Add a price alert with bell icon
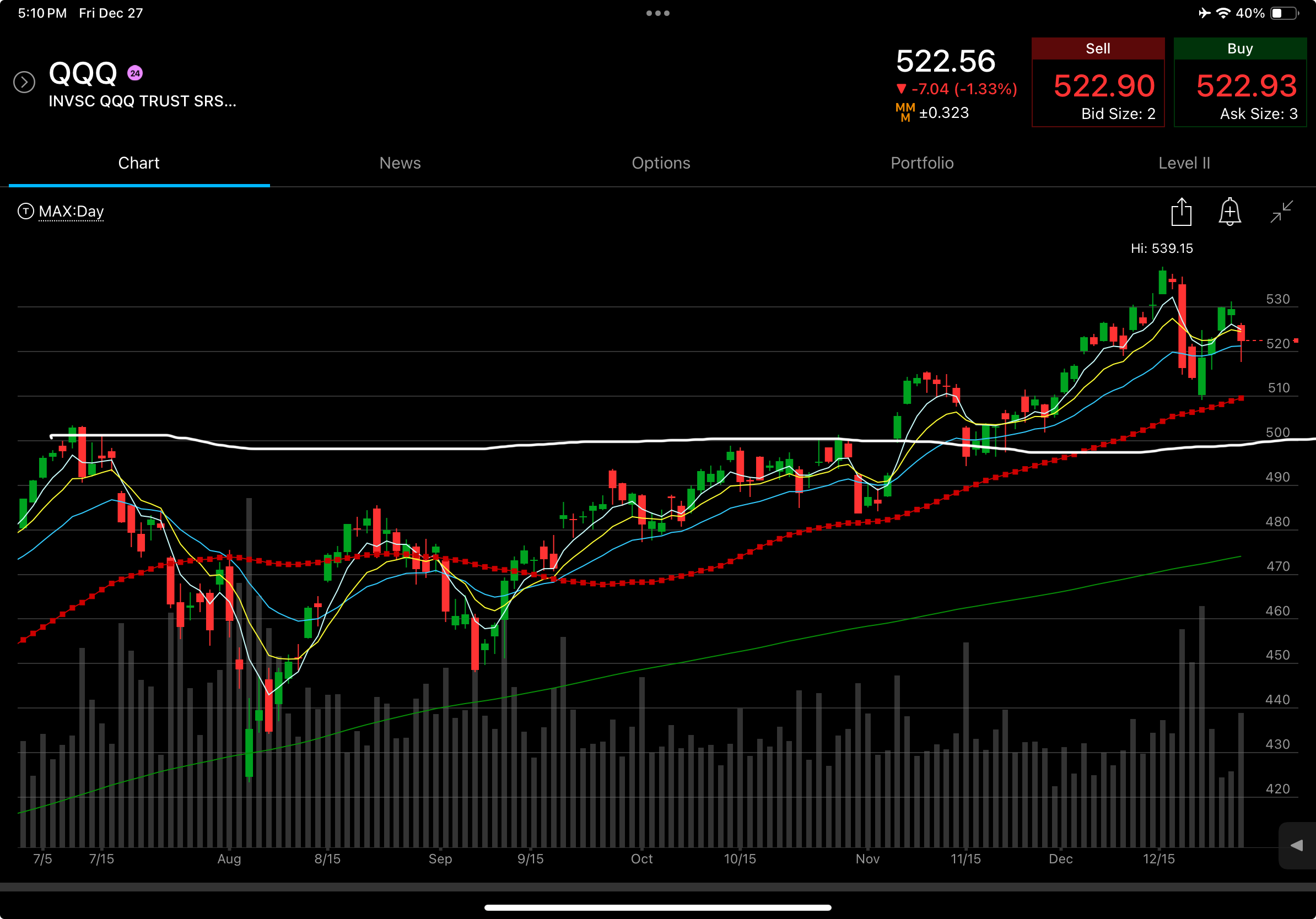Image resolution: width=1316 pixels, height=919 pixels. pos(1229,212)
